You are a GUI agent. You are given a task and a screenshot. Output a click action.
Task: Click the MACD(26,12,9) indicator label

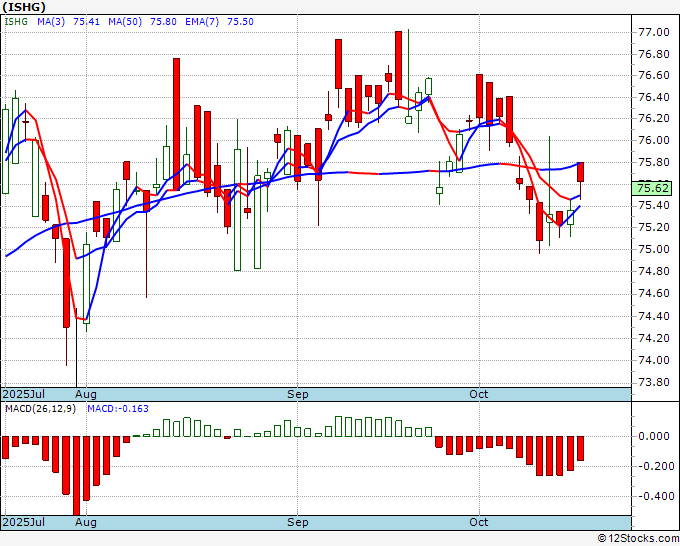click(40, 409)
